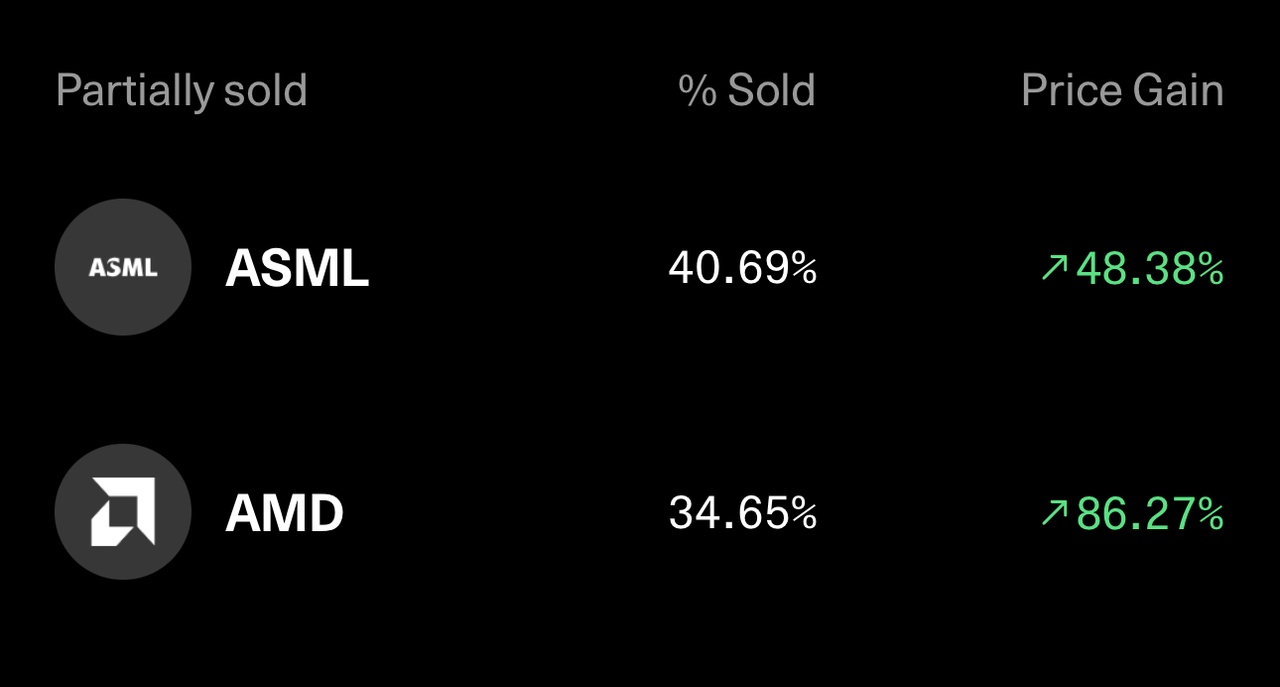The height and width of the screenshot is (687, 1280).
Task: Open the AMD ticker name
Action: (x=284, y=513)
